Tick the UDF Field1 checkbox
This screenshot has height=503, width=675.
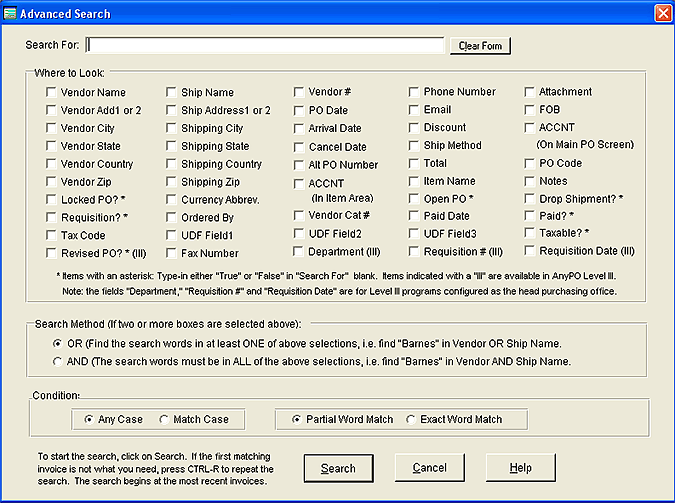171,235
